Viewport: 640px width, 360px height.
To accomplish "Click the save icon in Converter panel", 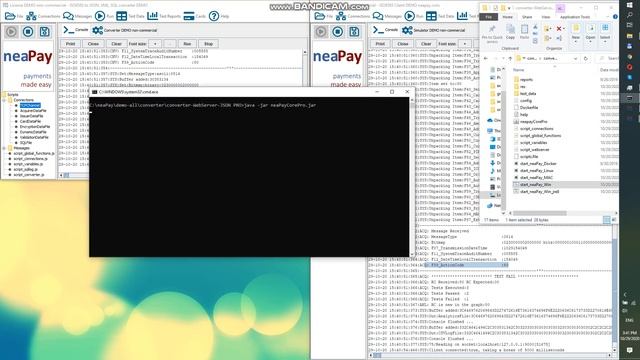I will pos(44,31).
